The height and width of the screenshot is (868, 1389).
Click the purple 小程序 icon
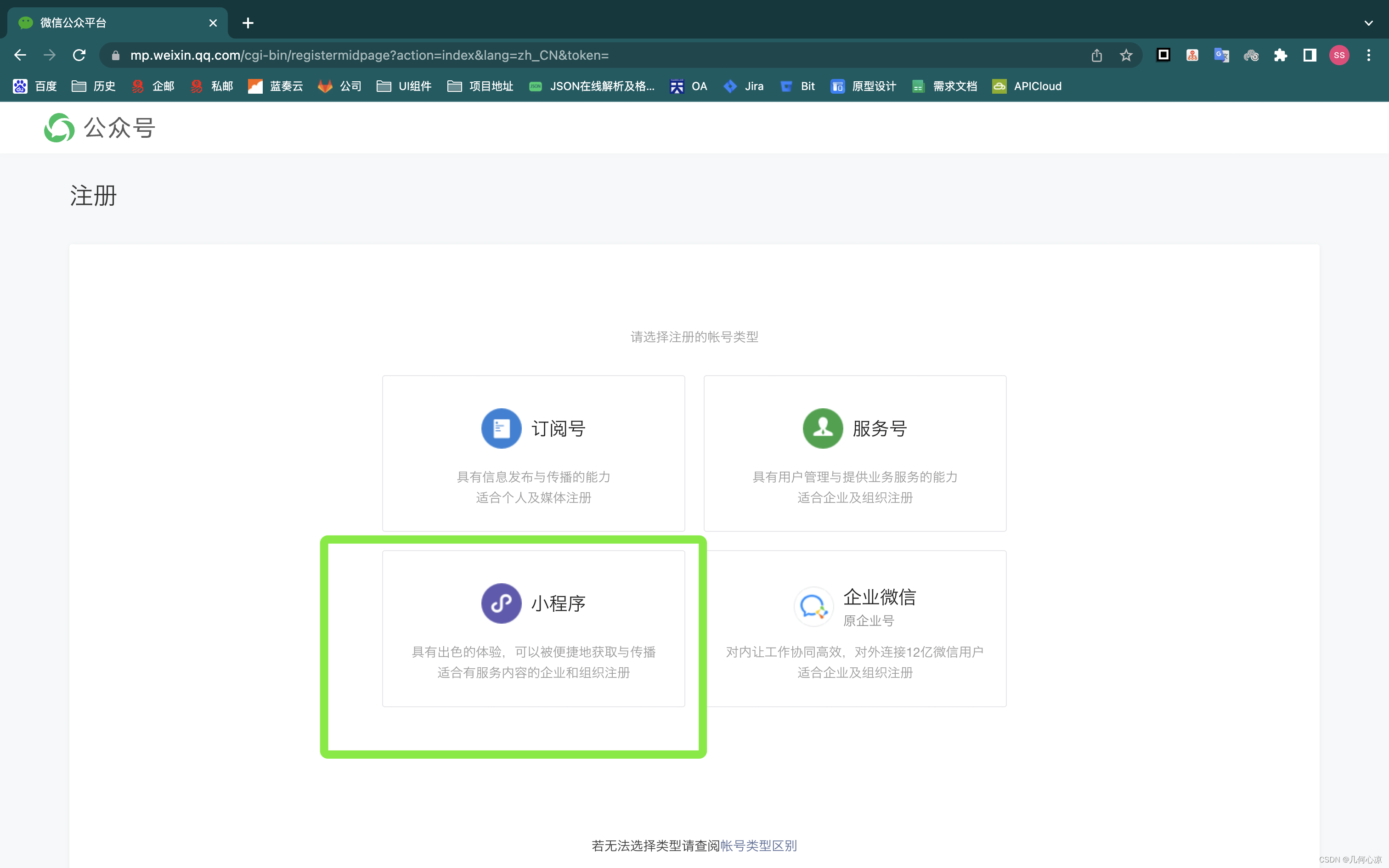point(501,603)
